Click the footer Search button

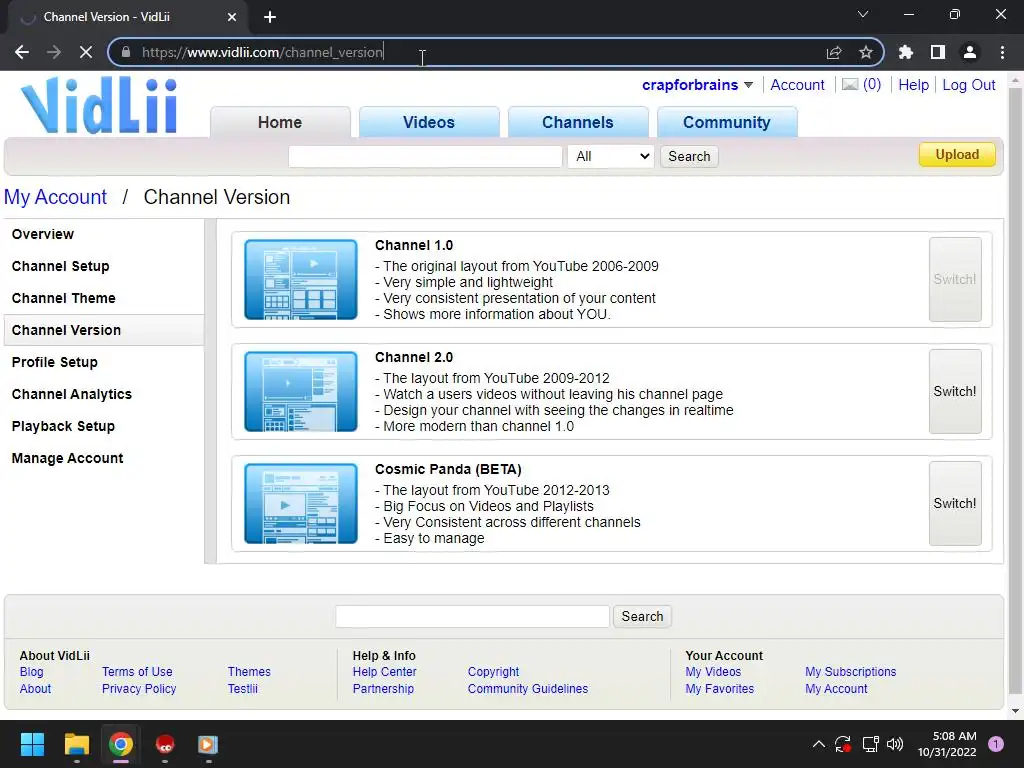click(x=642, y=616)
